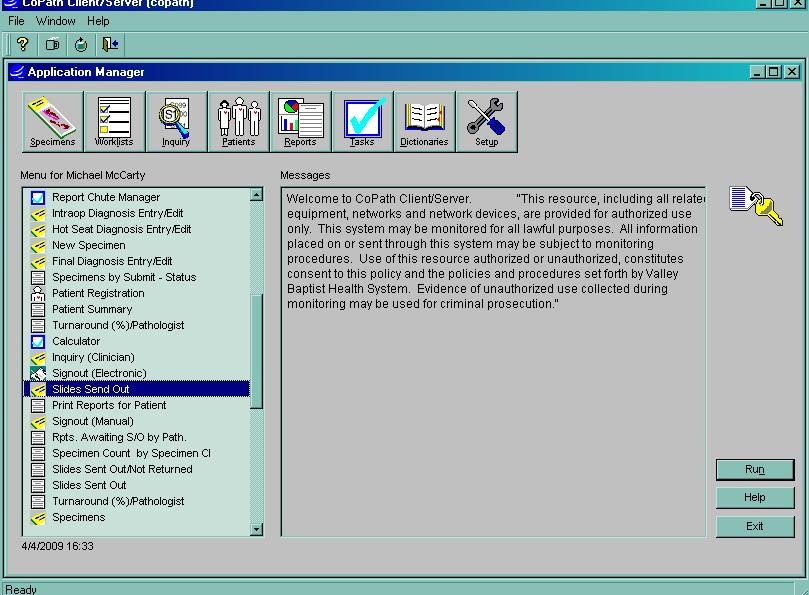This screenshot has height=595, width=809.
Task: Click the Exit button
Action: tap(754, 526)
